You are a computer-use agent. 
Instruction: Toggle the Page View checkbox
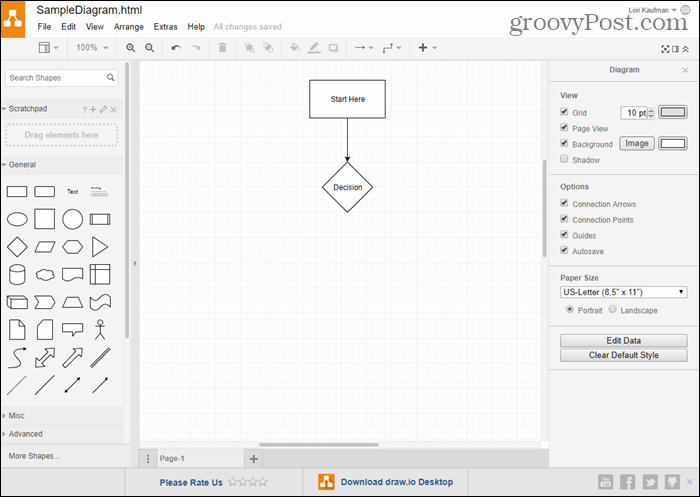coord(564,128)
